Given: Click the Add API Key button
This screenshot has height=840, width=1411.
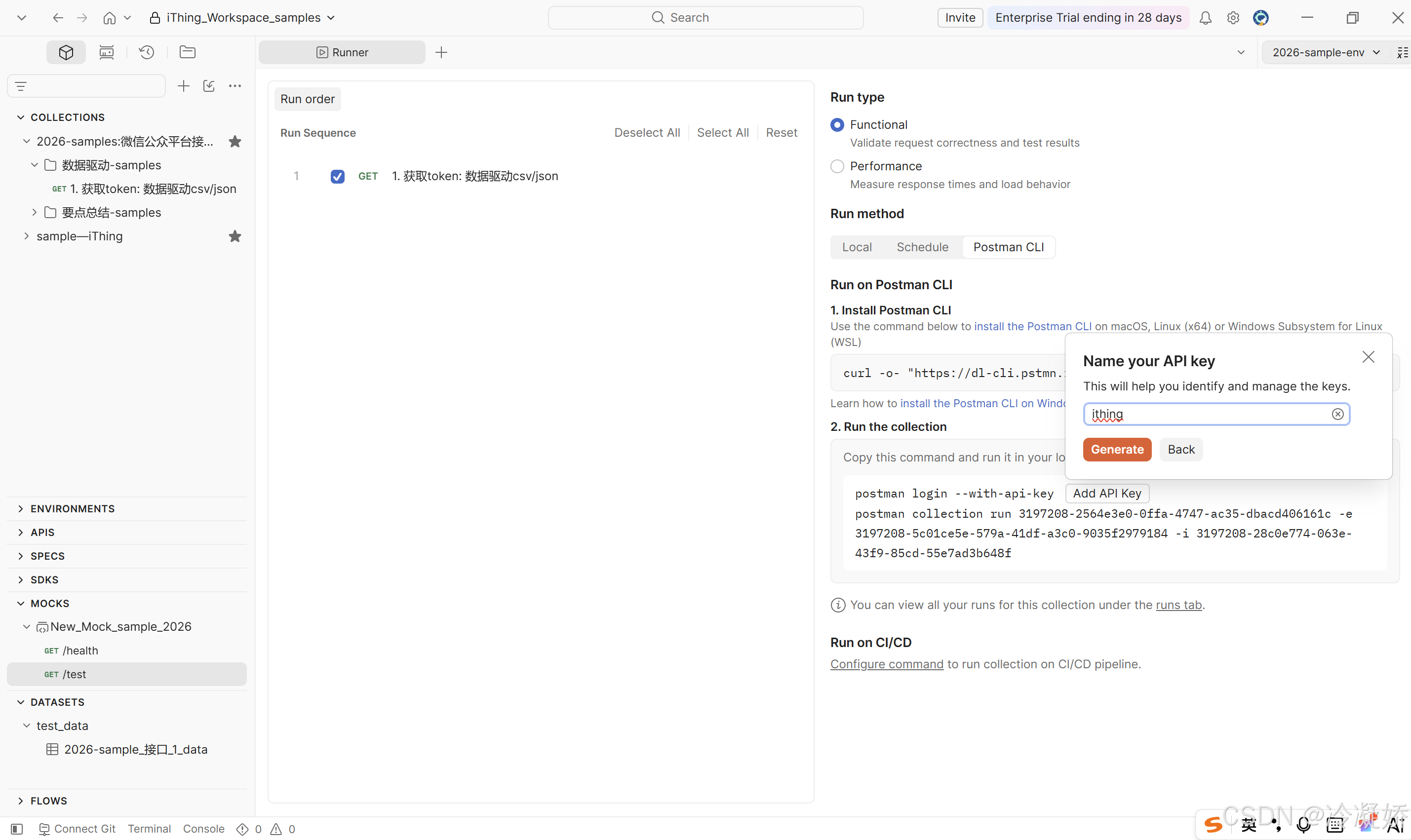Looking at the screenshot, I should (1107, 494).
